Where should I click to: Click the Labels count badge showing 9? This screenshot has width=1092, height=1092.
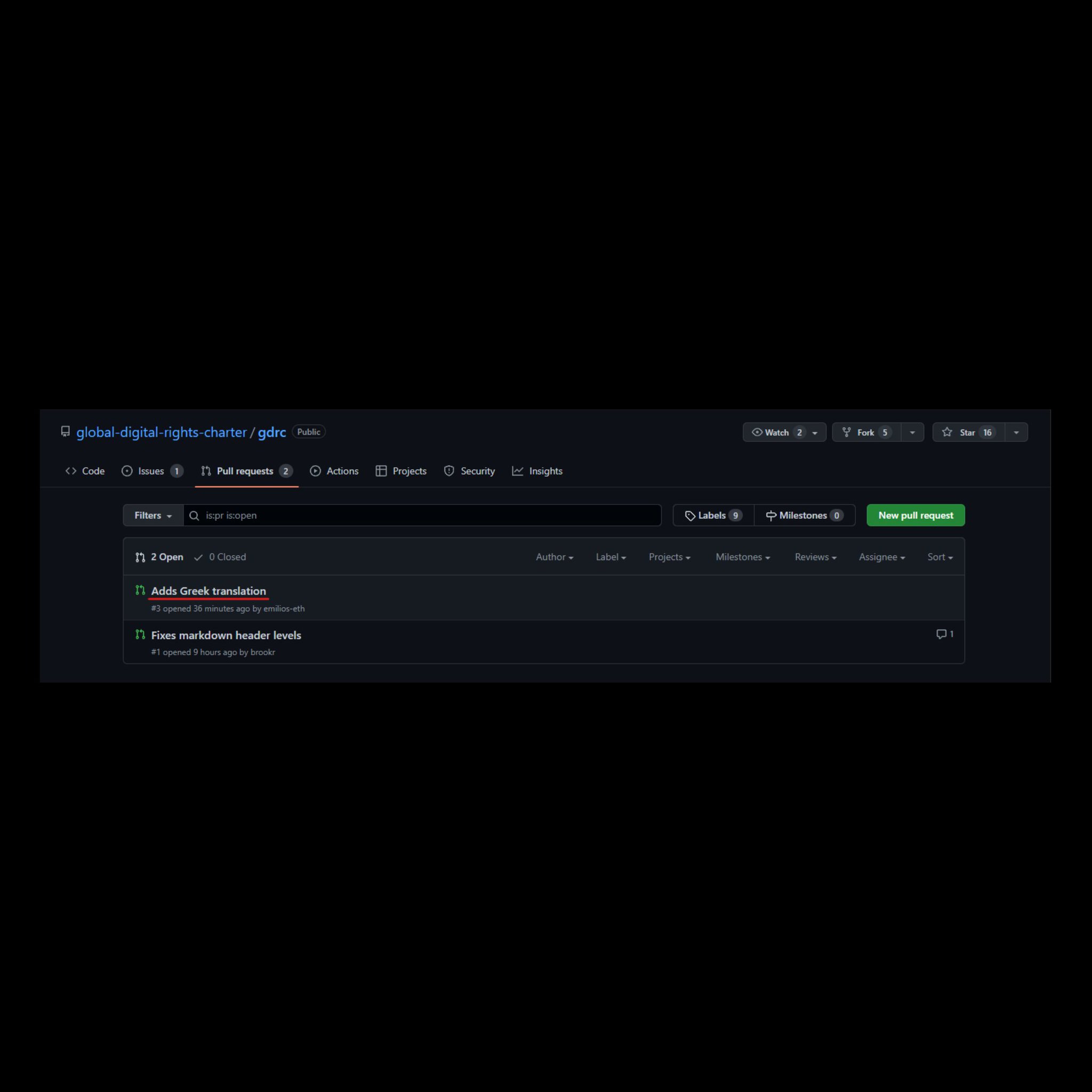[x=735, y=516]
